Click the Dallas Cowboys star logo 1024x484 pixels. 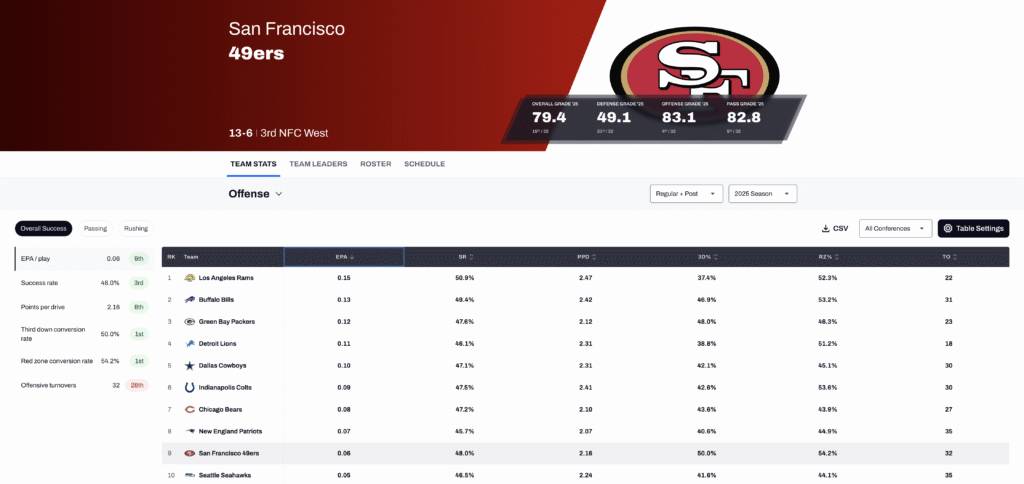point(189,366)
